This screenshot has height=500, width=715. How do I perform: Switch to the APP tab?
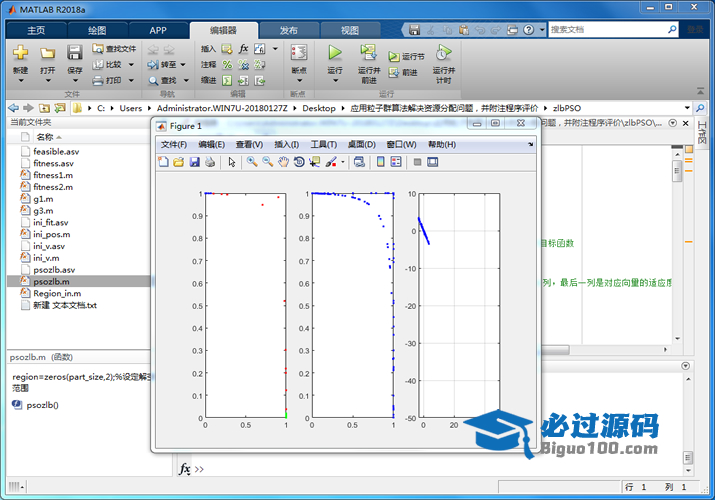pos(158,31)
